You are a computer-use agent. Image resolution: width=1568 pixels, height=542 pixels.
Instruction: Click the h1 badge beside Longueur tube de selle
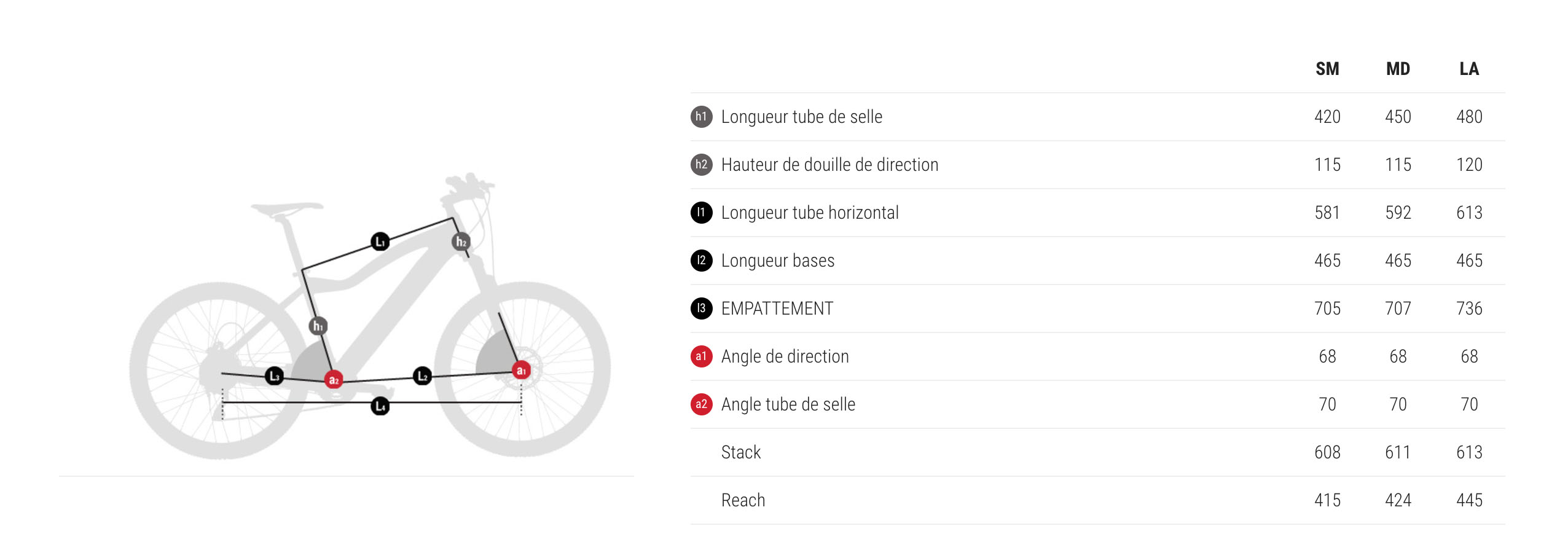701,117
